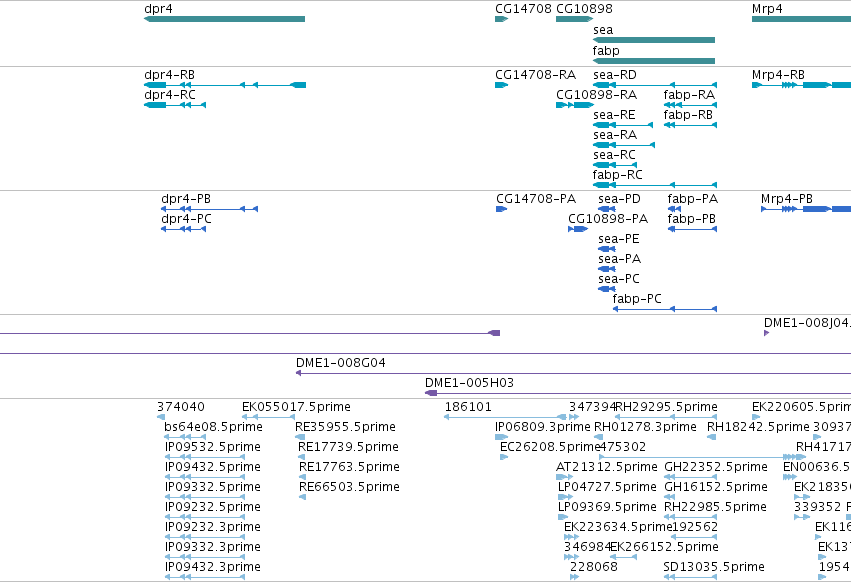Screen dimensions: 851x582
Task: Click the DME1-008J04 clone label
Action: coord(807,323)
